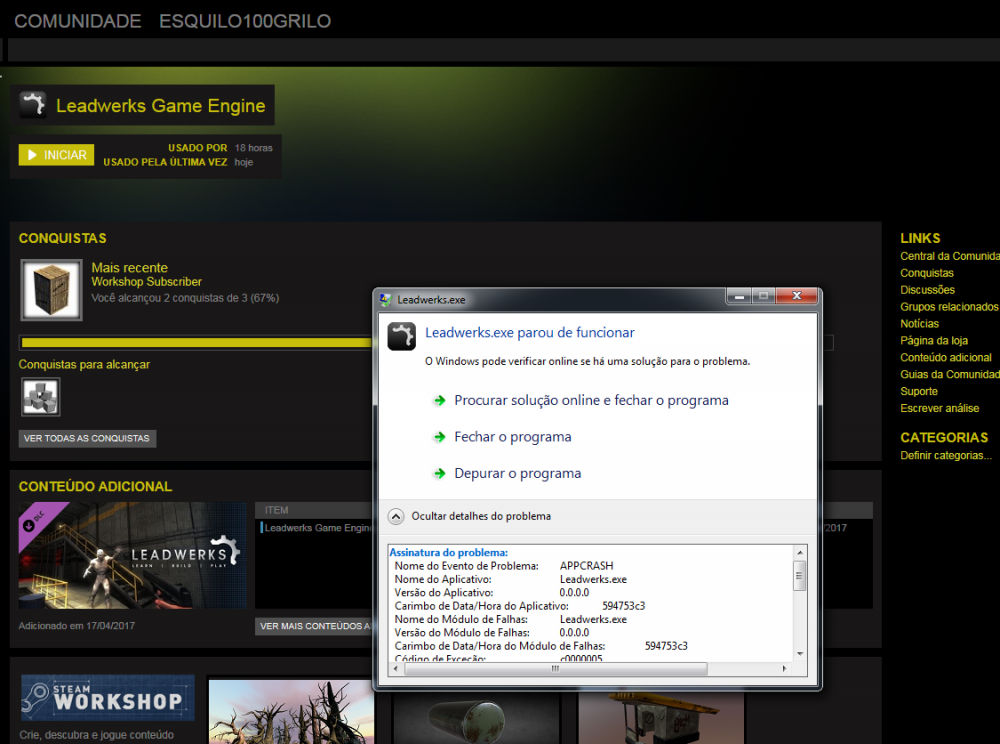This screenshot has width=1000, height=744.
Task: Open the bus stop workshop thumbnail
Action: pyautogui.click(x=661, y=718)
